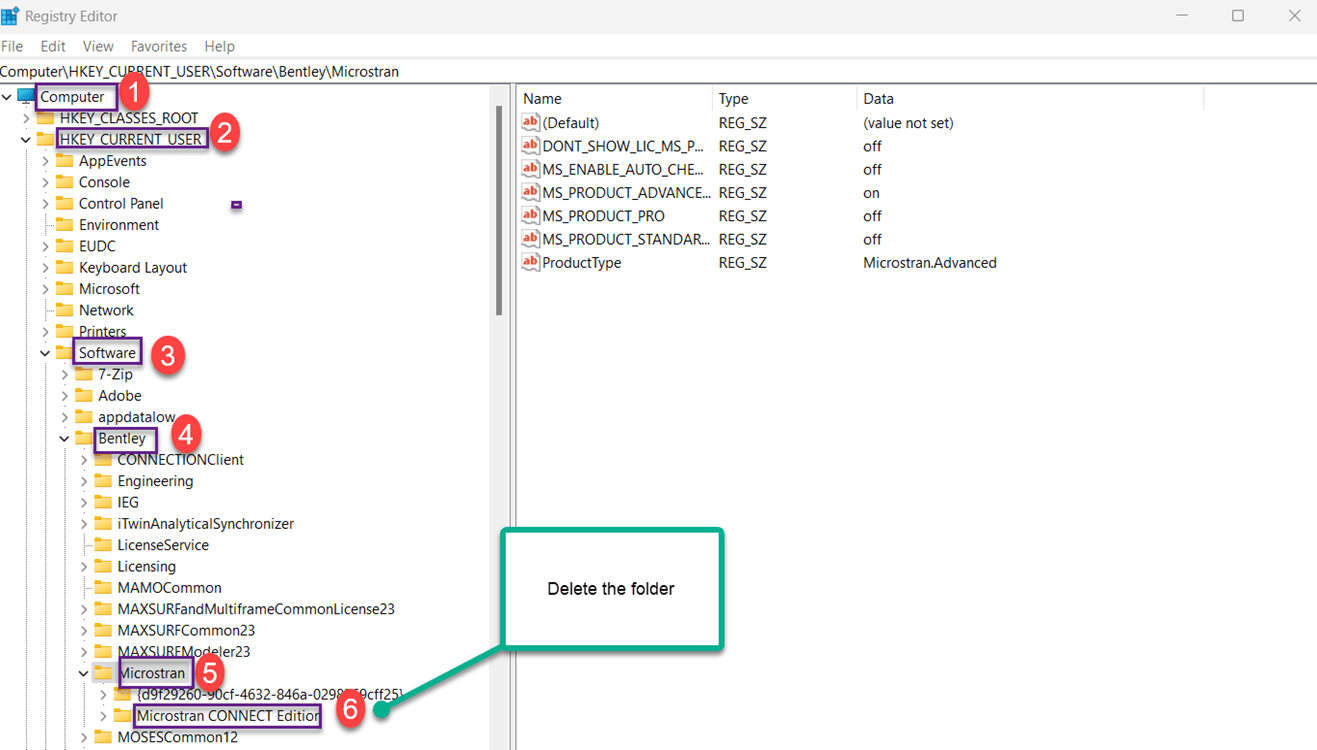The height and width of the screenshot is (750, 1317).
Task: Click the ab icon next to ProductType
Action: tap(529, 262)
